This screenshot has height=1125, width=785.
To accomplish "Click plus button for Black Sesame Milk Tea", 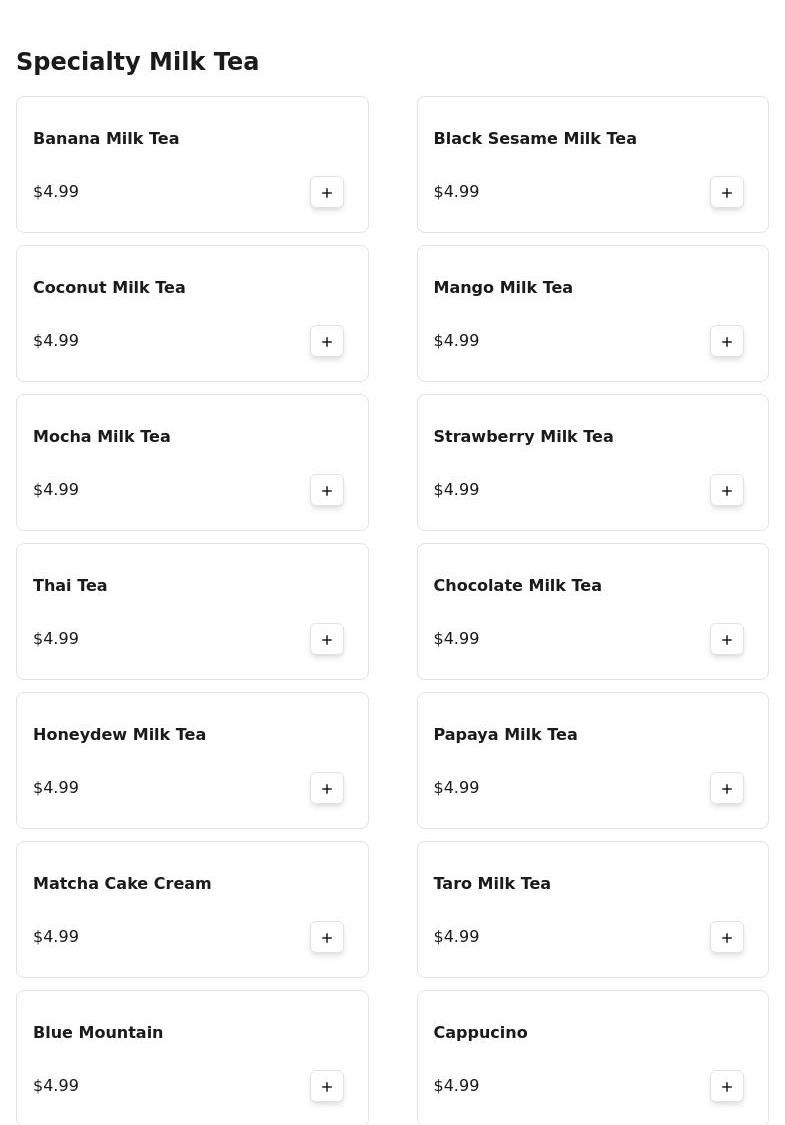I will pos(727,192).
